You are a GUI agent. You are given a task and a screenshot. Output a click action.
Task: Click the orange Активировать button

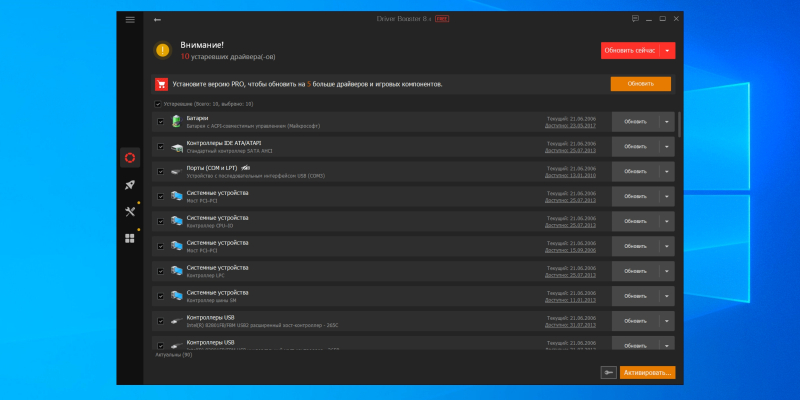click(647, 372)
